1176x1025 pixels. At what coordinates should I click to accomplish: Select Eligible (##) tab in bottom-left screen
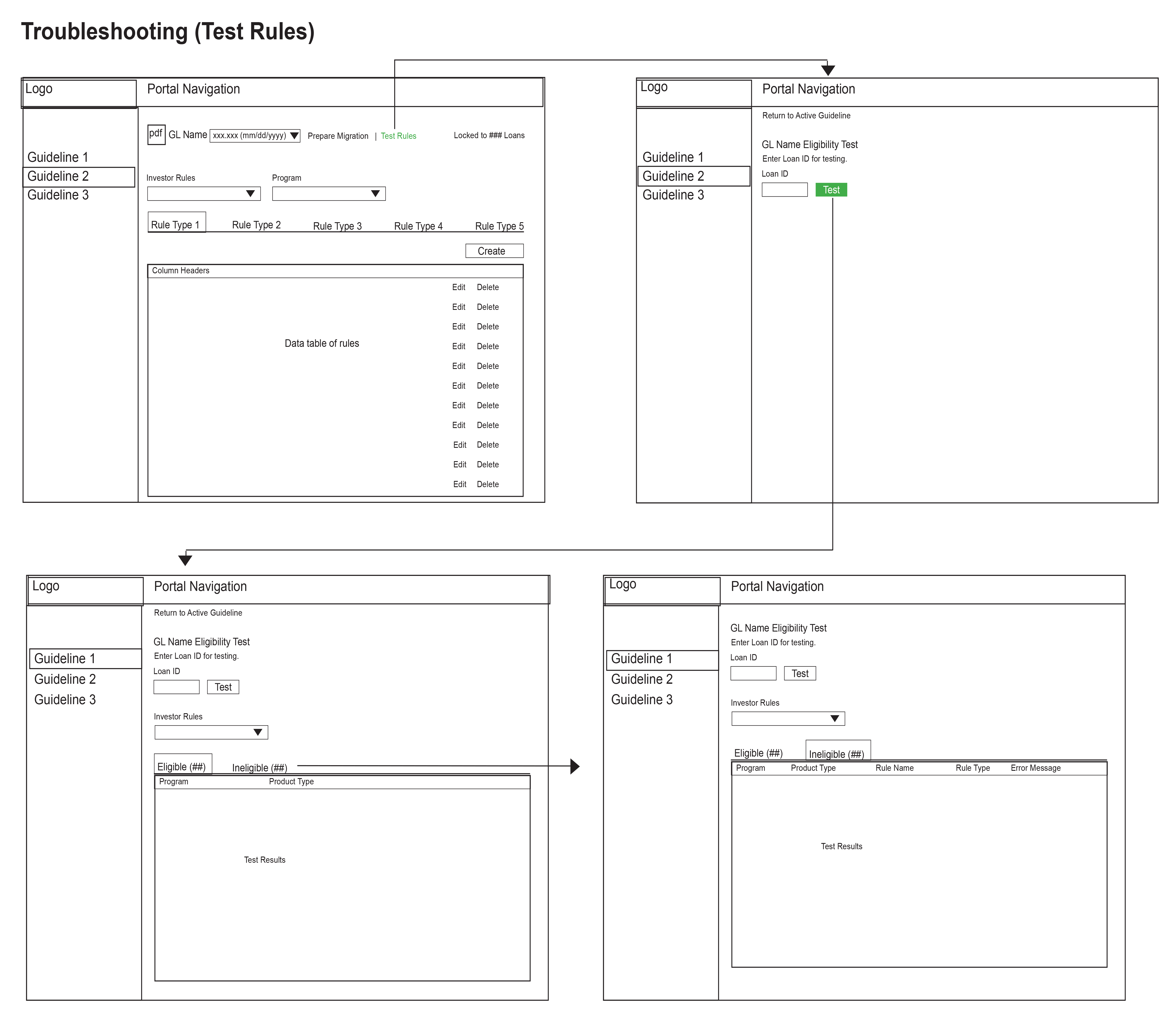click(183, 764)
